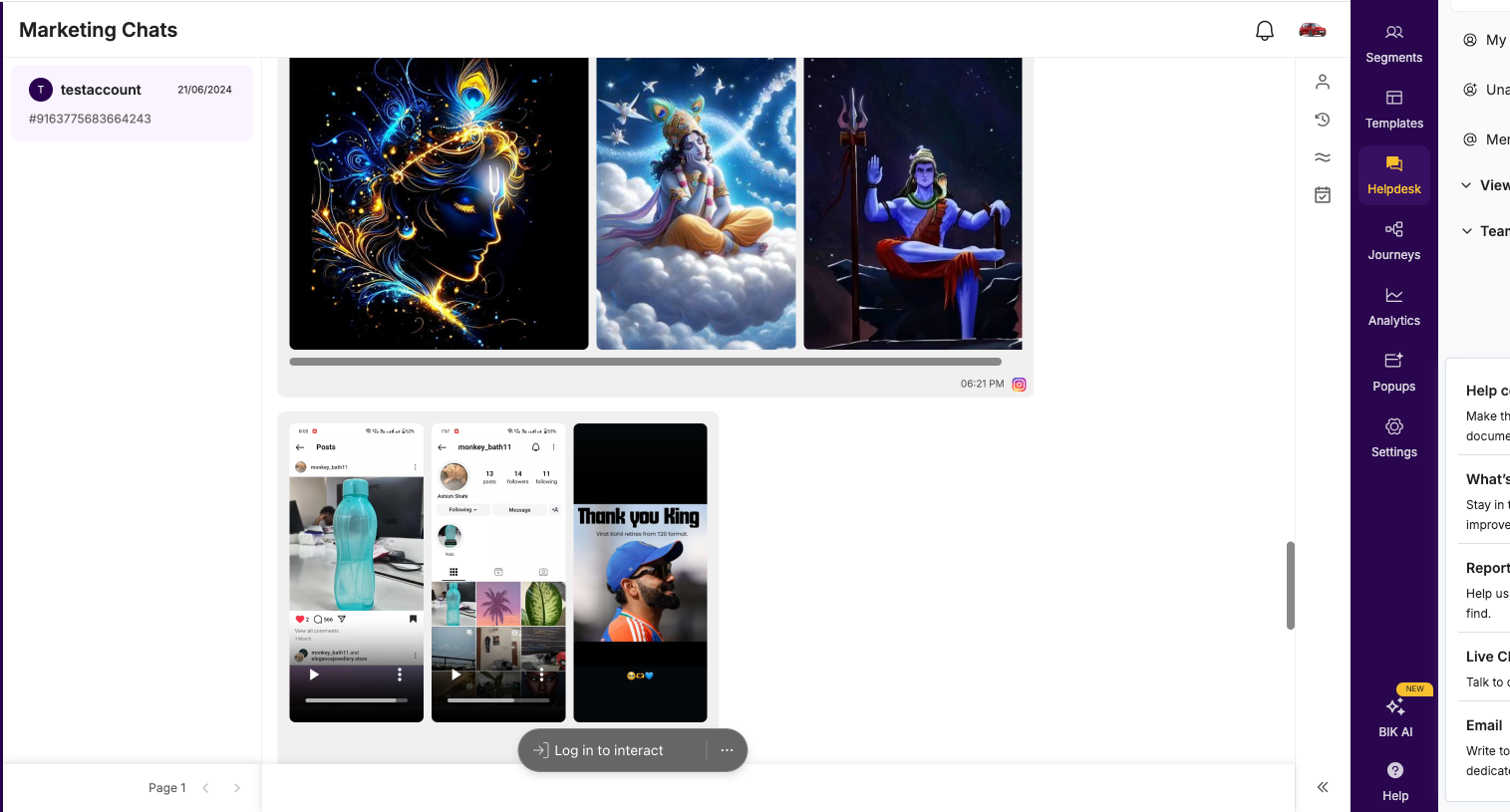Viewport: 1510px width, 812px height.
Task: Go to Segments in the sidebar
Action: click(1393, 45)
